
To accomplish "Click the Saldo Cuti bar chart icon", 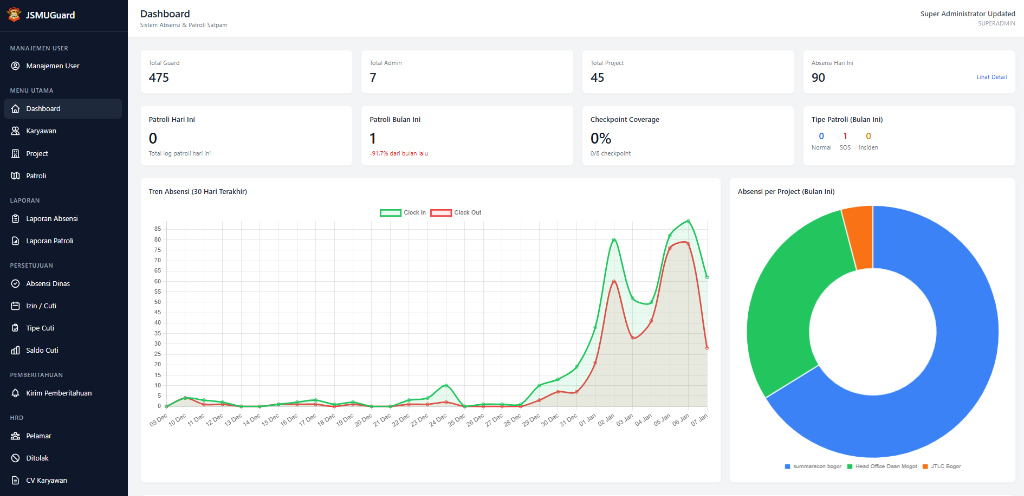I will tap(15, 350).
